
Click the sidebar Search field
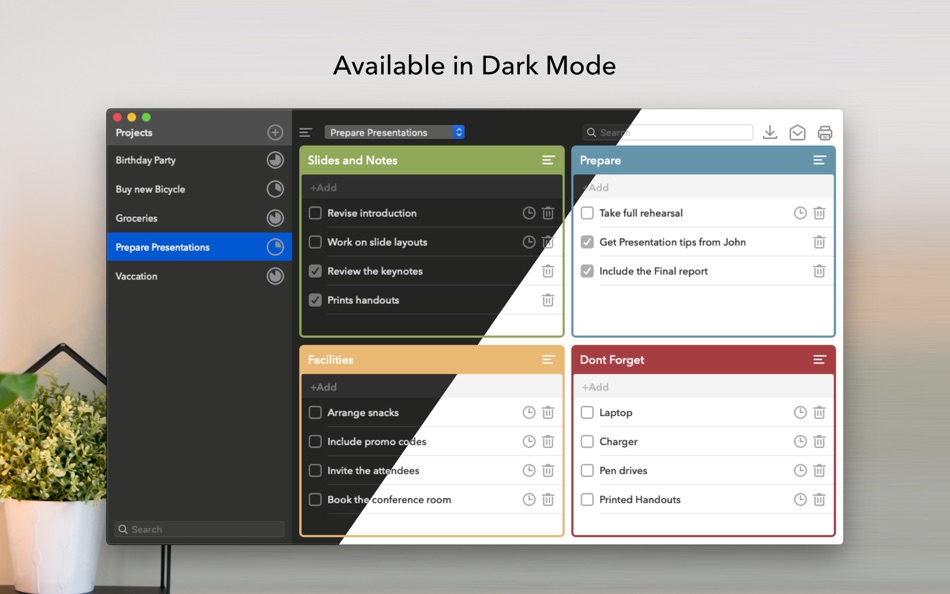199,529
